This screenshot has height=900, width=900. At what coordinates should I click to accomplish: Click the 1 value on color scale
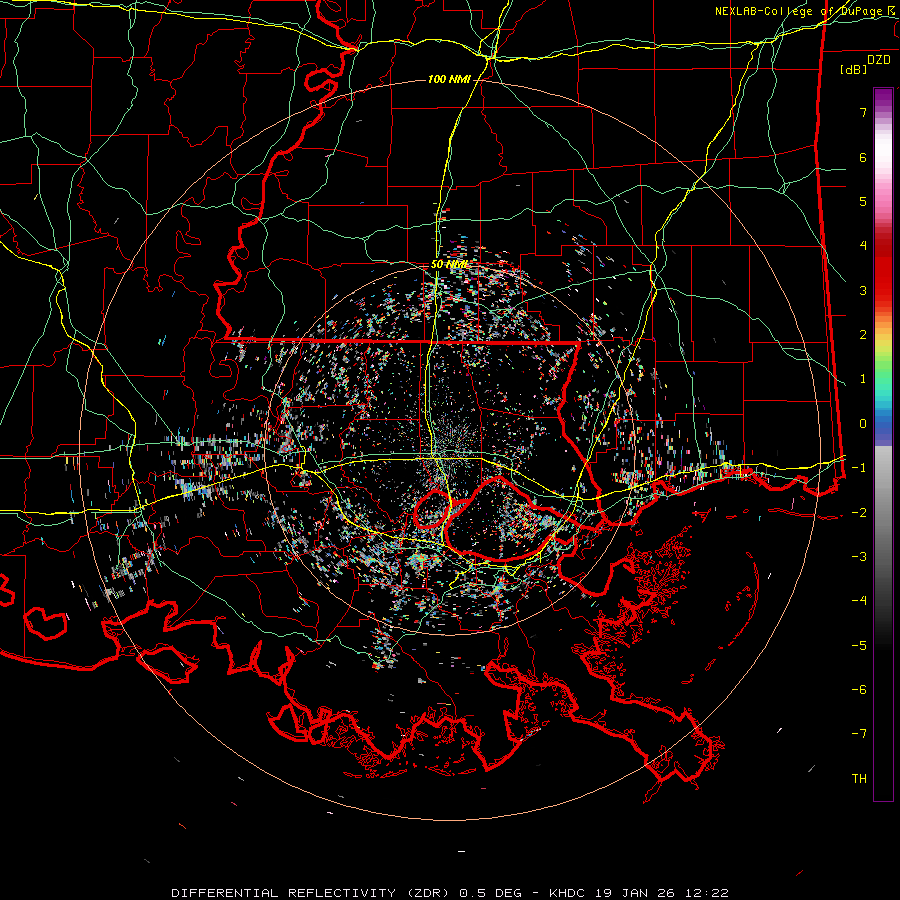click(863, 379)
